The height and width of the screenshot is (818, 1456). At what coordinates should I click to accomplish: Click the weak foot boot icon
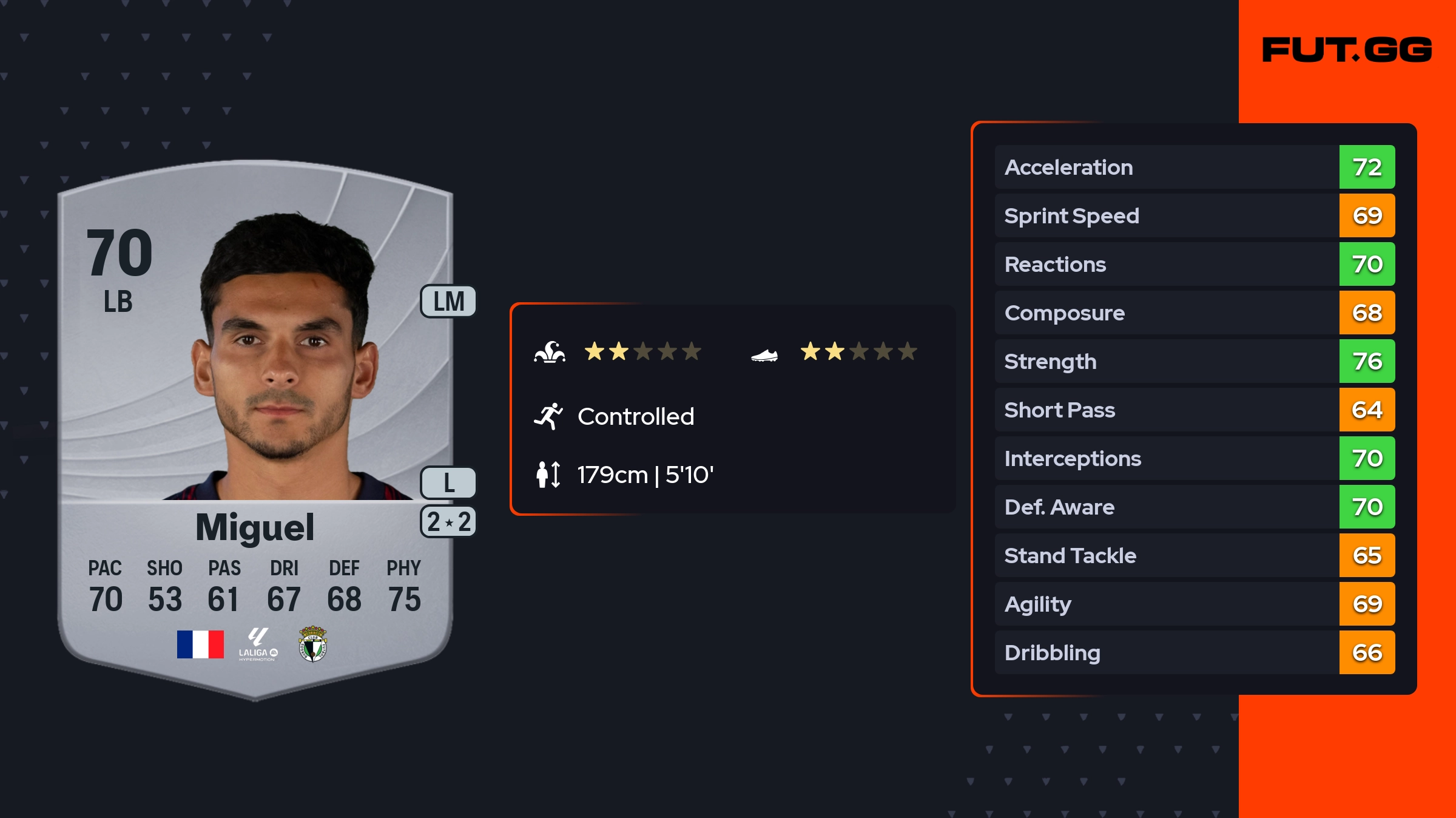click(x=764, y=355)
